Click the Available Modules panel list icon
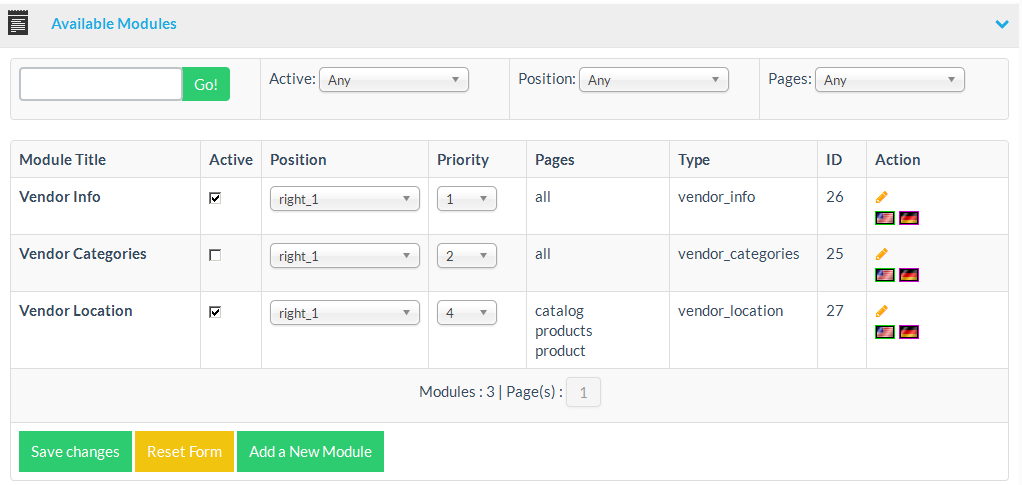Viewport: 1022px width, 485px height. point(18,23)
